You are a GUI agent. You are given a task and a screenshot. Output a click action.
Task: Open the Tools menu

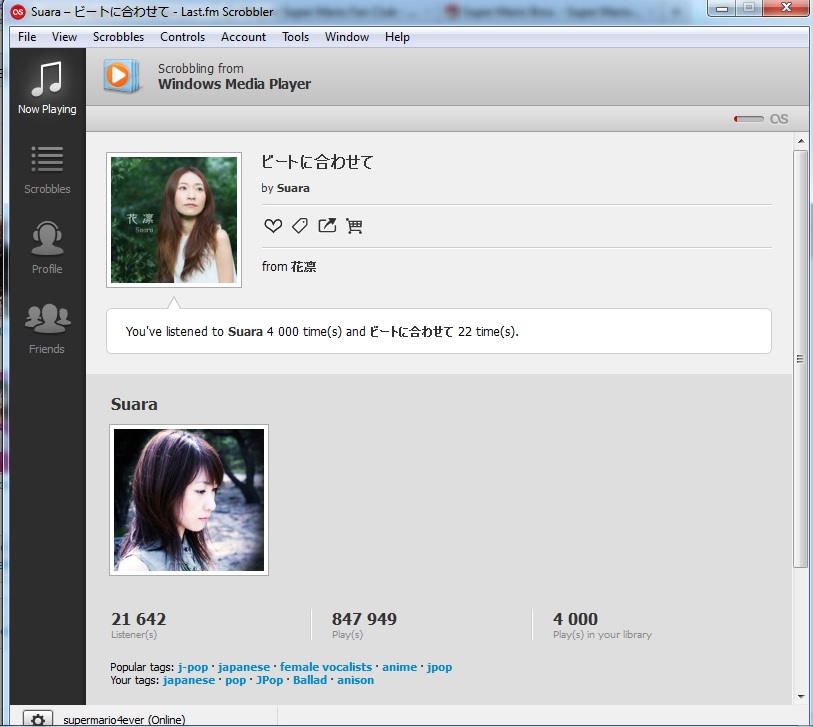295,37
